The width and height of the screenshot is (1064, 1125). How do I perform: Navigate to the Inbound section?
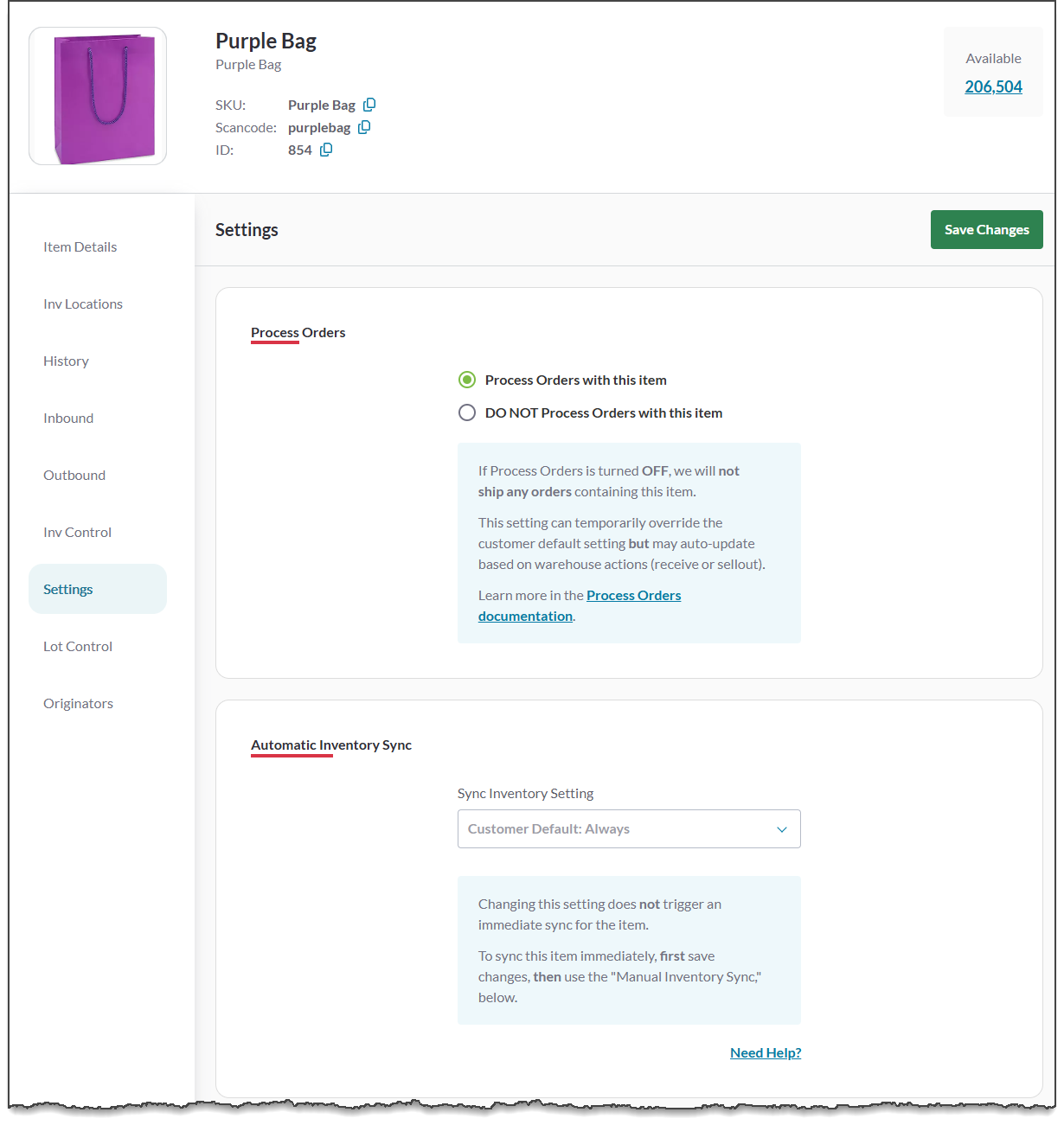pyautogui.click(x=68, y=418)
